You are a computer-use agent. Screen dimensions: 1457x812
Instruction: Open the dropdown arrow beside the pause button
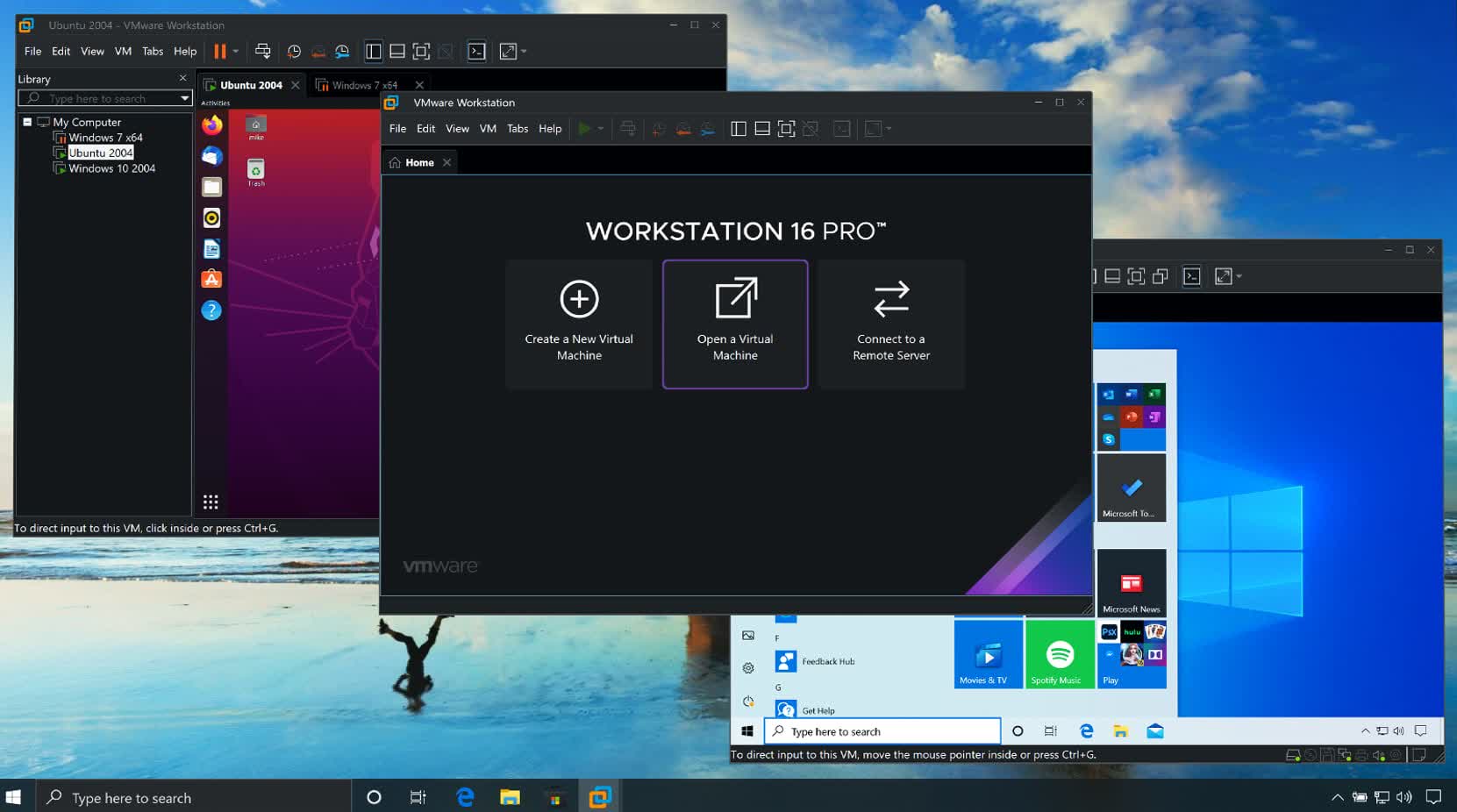tap(236, 52)
